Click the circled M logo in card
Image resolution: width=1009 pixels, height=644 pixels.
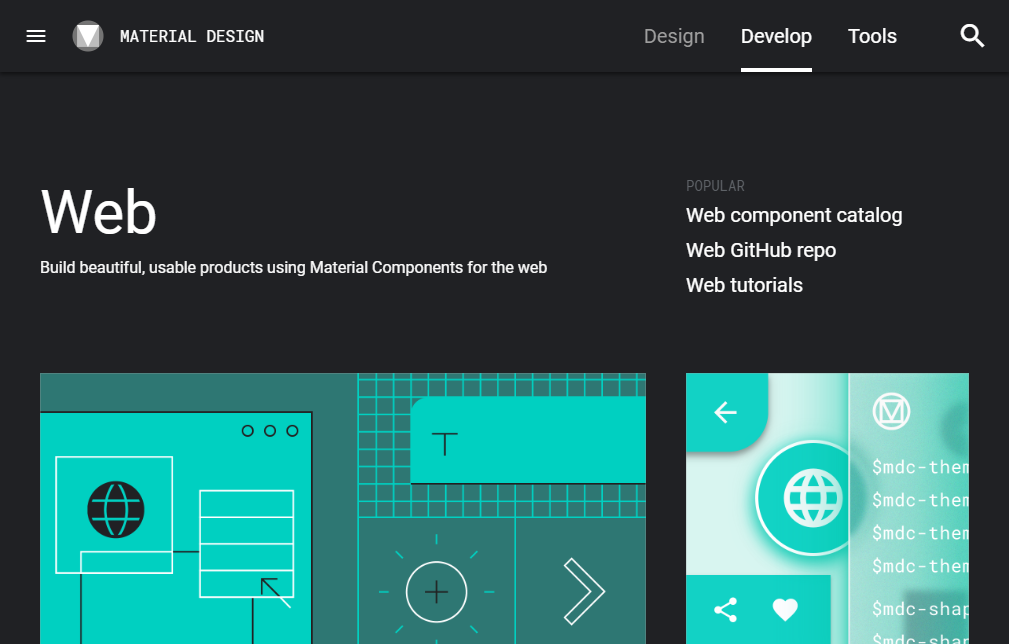click(x=891, y=411)
